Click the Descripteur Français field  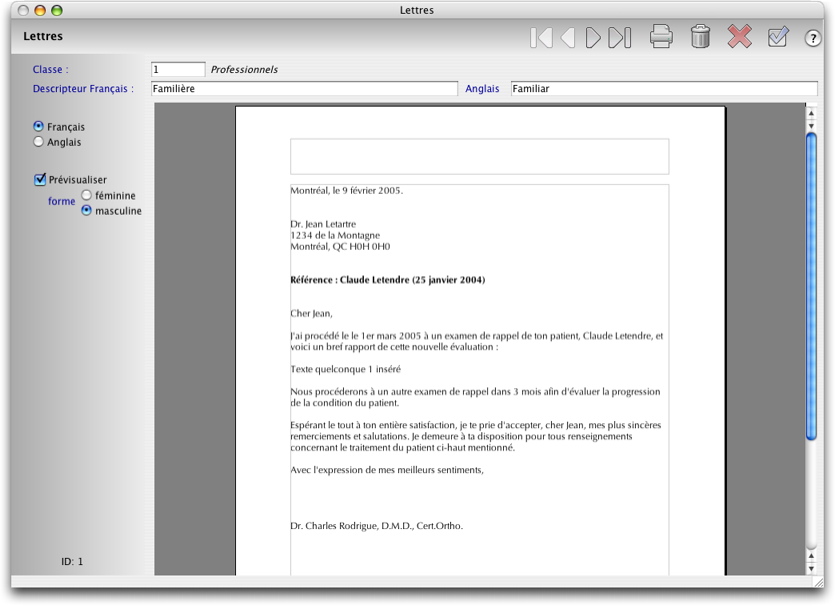(304, 88)
